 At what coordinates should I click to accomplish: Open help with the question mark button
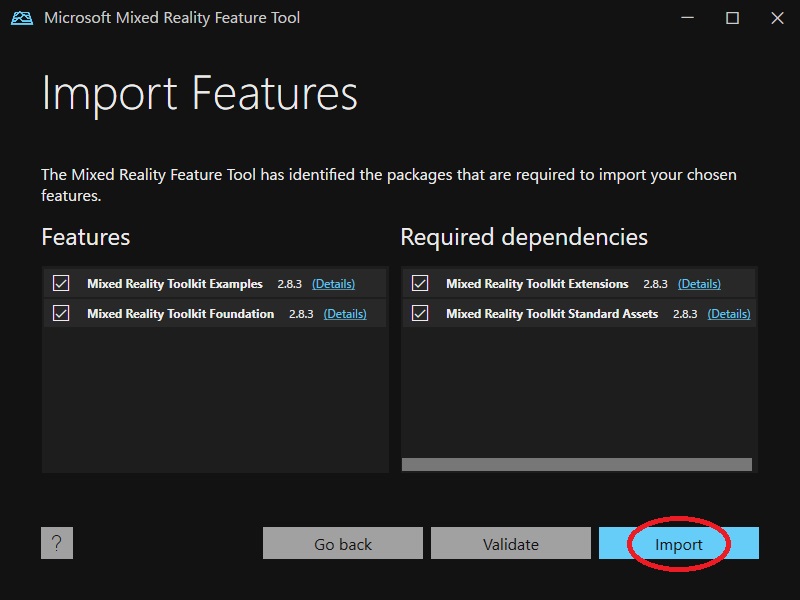pyautogui.click(x=57, y=543)
